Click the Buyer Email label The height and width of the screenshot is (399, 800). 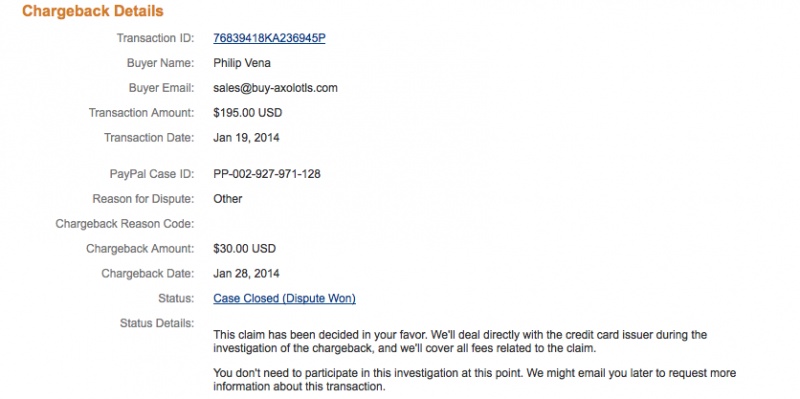coord(161,88)
